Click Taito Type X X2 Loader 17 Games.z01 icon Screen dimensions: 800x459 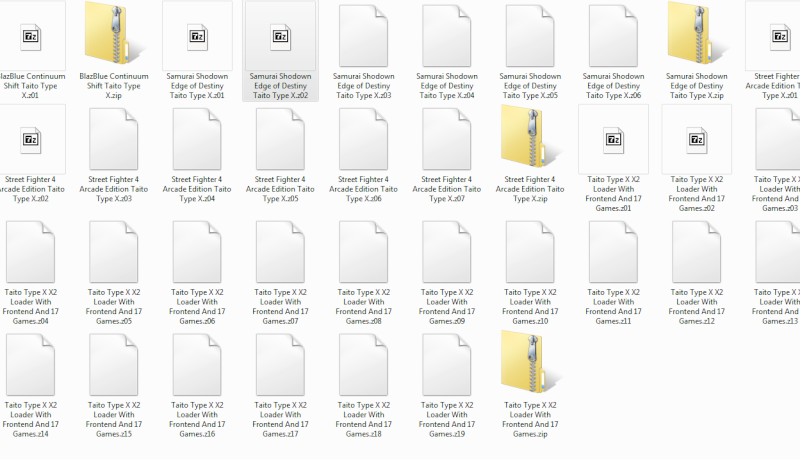[613, 139]
